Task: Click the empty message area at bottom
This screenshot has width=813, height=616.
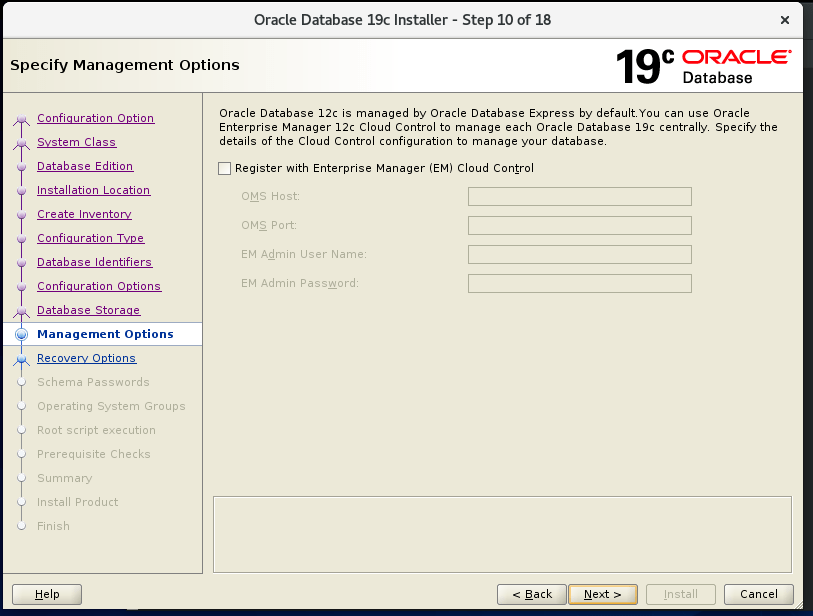Action: click(x=502, y=535)
